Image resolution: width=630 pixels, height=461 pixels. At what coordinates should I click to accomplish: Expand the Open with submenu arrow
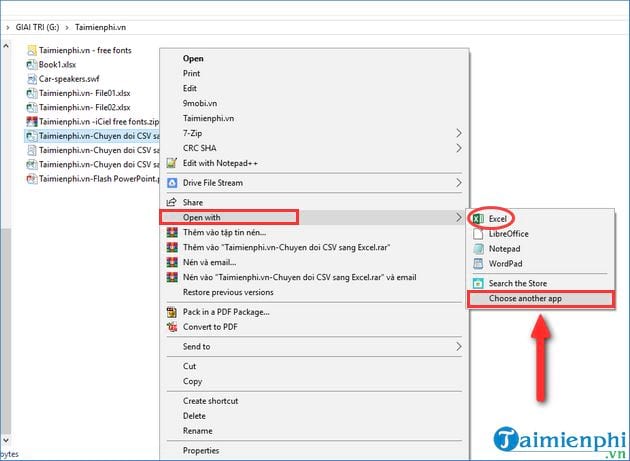(458, 217)
